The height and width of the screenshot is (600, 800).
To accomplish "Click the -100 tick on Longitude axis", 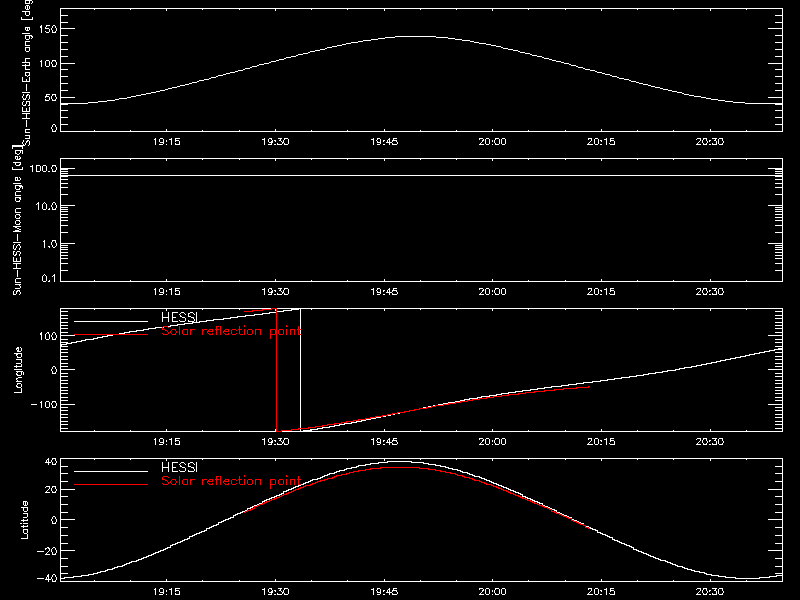I will point(44,404).
